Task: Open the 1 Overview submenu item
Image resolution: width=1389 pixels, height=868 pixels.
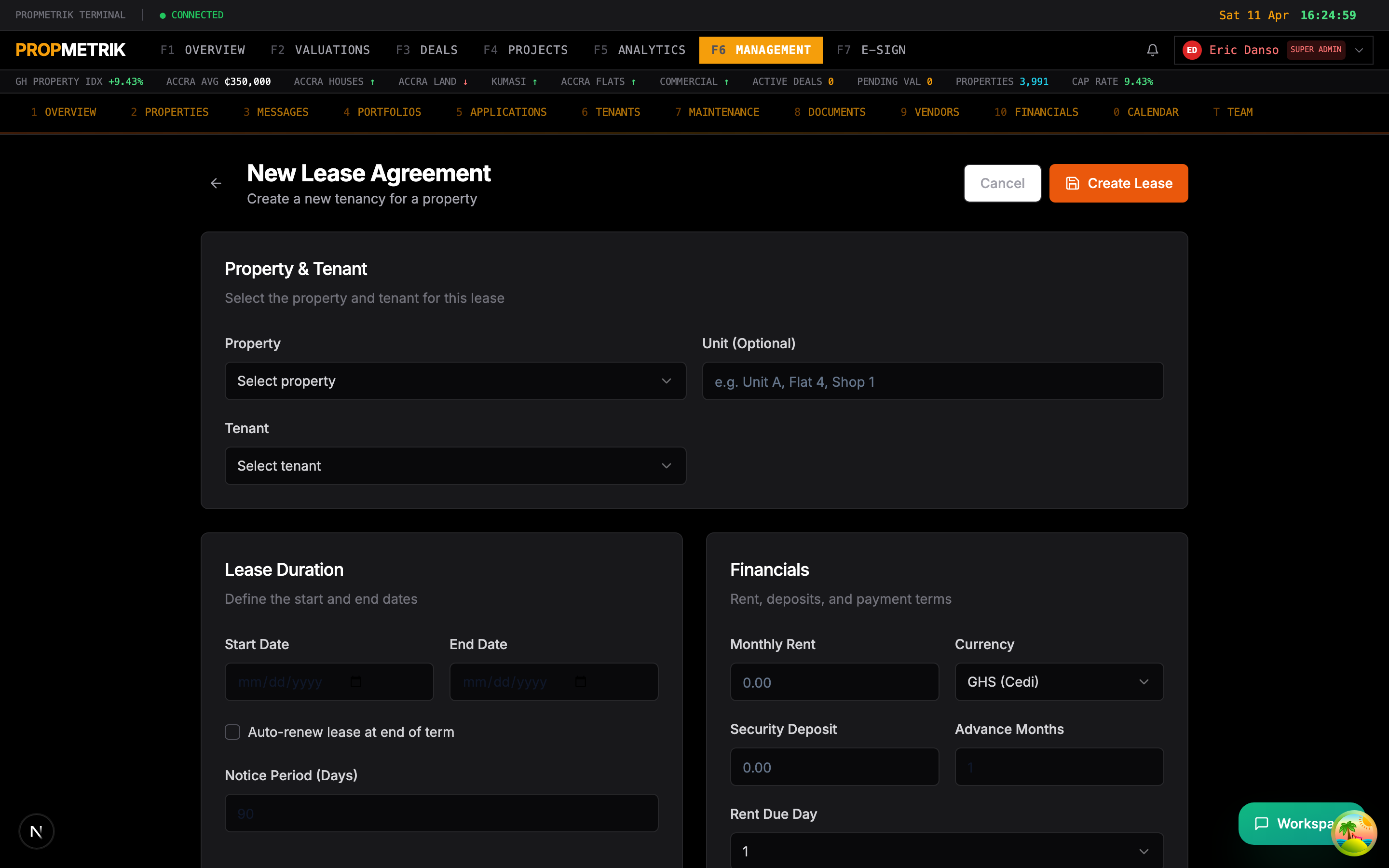Action: click(x=64, y=112)
